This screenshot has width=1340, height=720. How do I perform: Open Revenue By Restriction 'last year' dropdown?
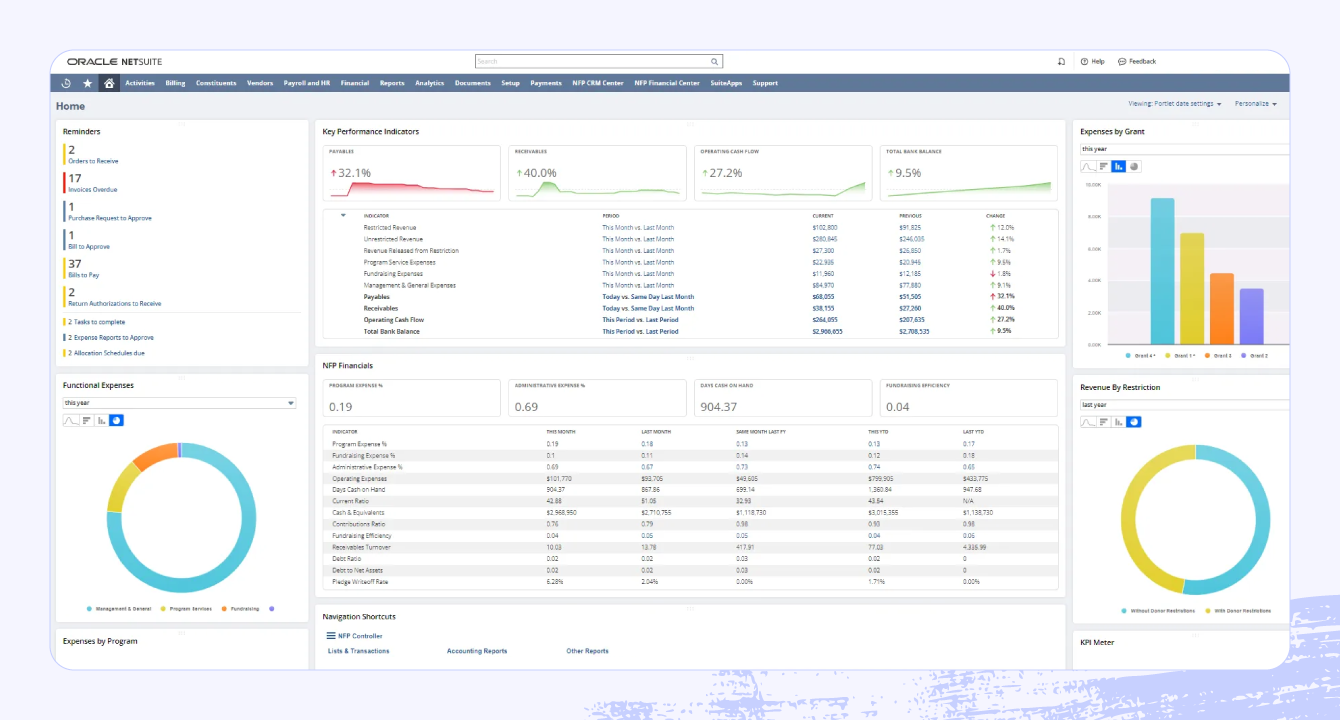click(1184, 405)
